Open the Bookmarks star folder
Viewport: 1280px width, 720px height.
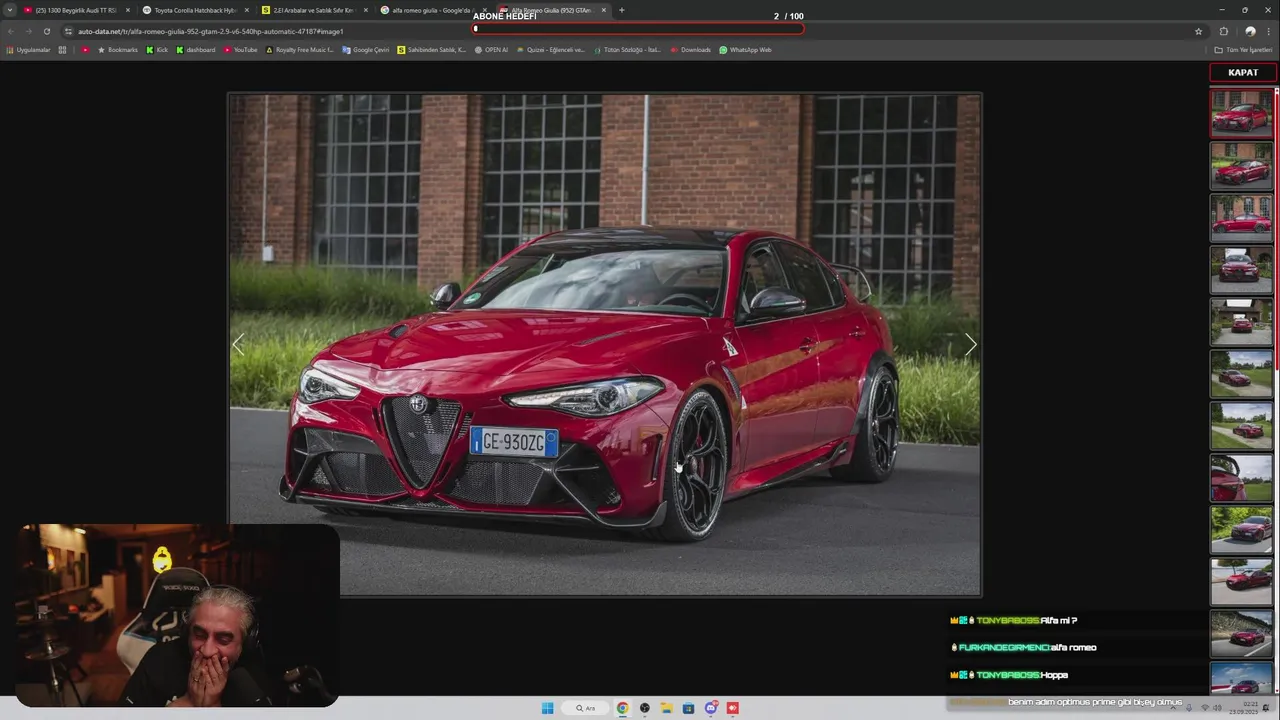(x=118, y=50)
